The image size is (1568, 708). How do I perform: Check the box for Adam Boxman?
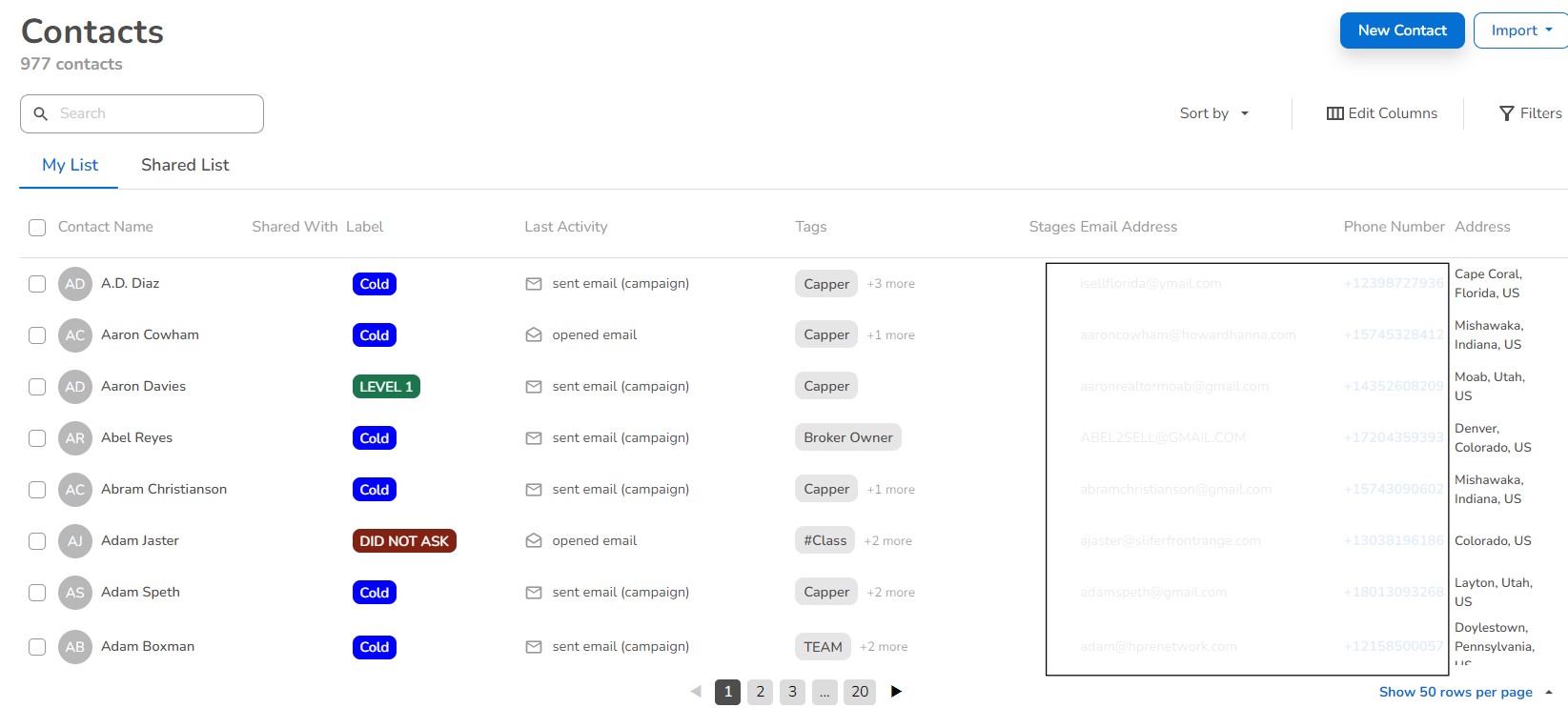[37, 647]
